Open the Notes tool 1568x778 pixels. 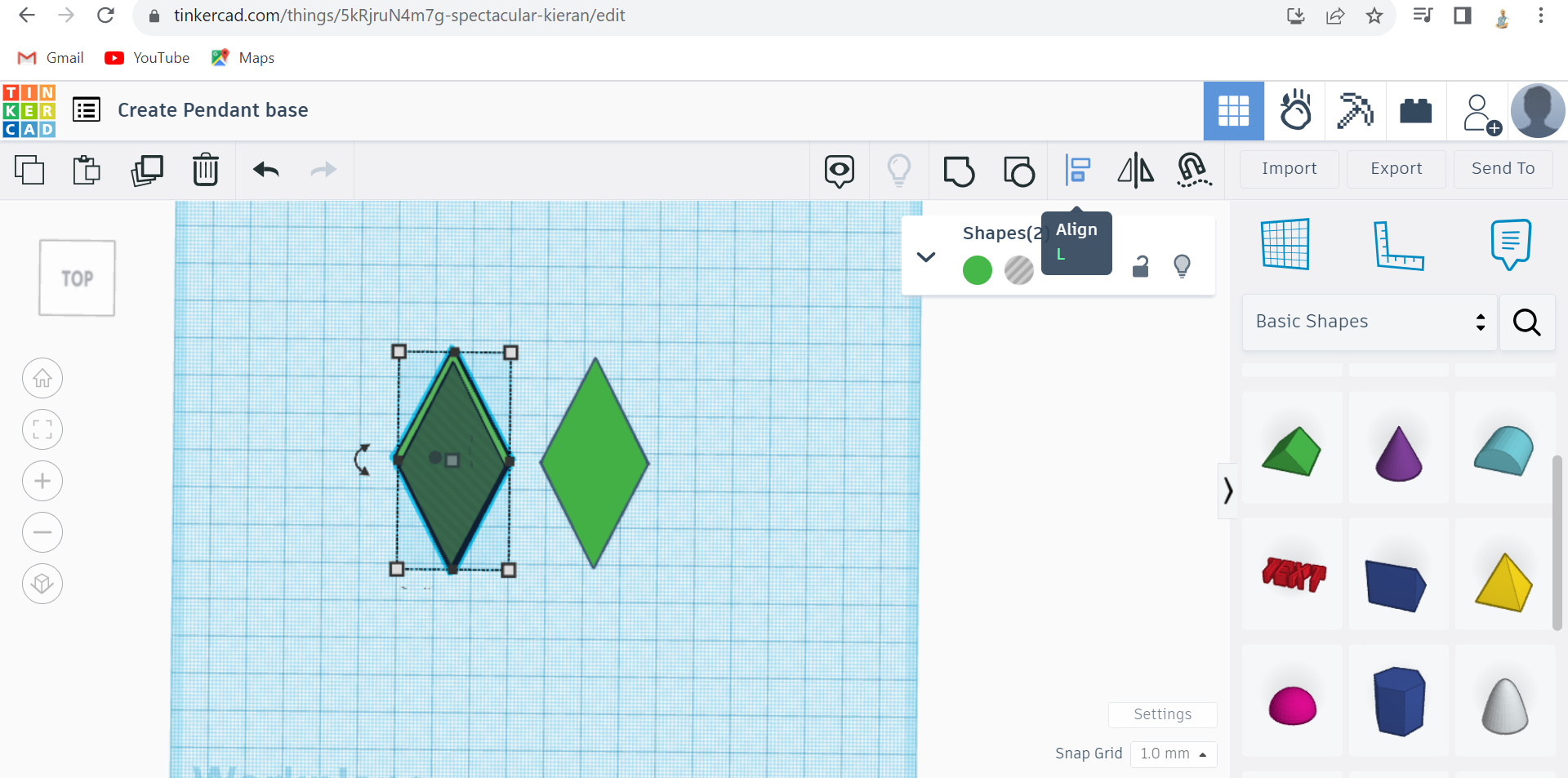pyautogui.click(x=1510, y=243)
